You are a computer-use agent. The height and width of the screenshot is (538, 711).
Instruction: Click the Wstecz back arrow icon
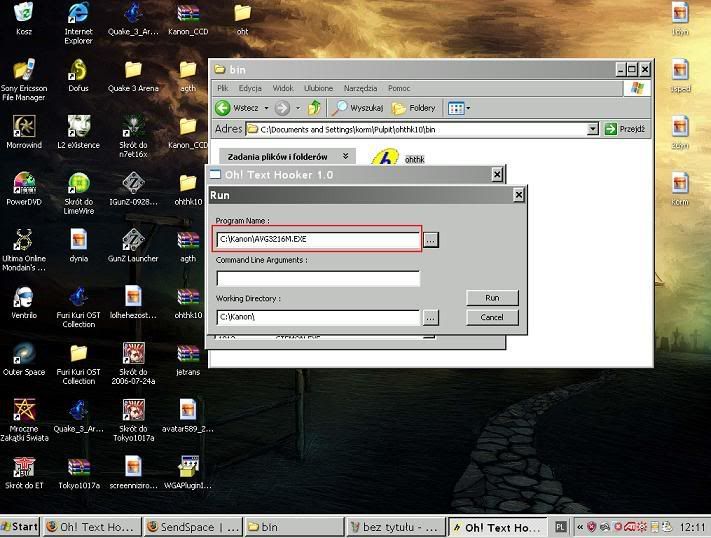[x=223, y=108]
